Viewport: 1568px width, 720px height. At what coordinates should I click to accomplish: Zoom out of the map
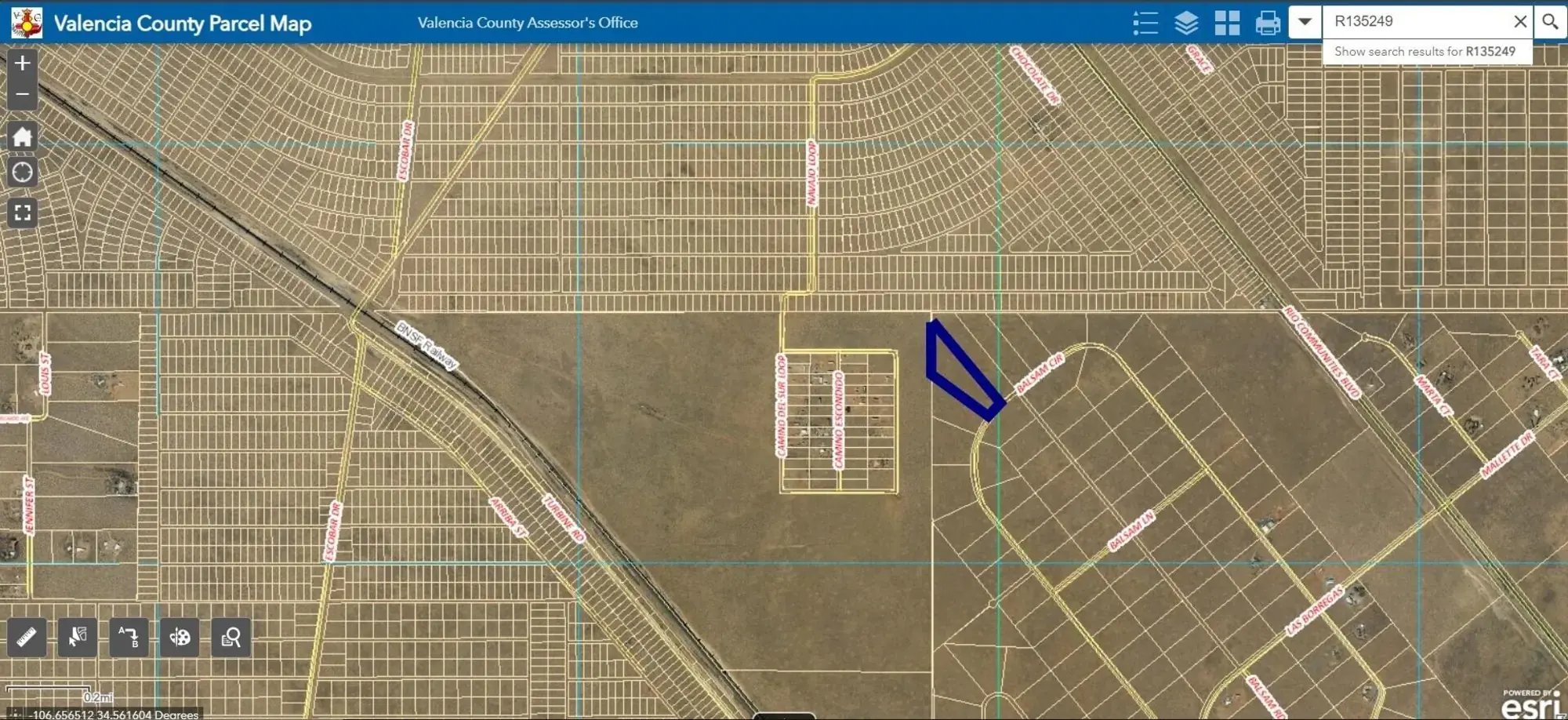tap(22, 94)
